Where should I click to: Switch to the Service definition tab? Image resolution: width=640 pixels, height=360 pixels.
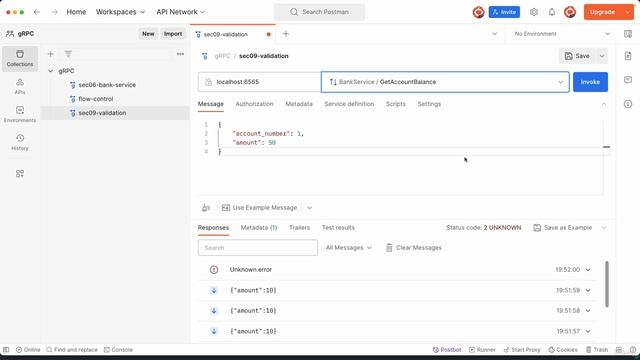pyautogui.click(x=349, y=104)
